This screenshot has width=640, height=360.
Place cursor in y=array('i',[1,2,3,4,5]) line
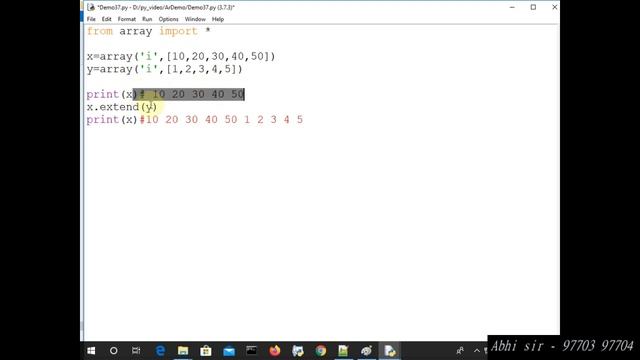[x=164, y=69]
